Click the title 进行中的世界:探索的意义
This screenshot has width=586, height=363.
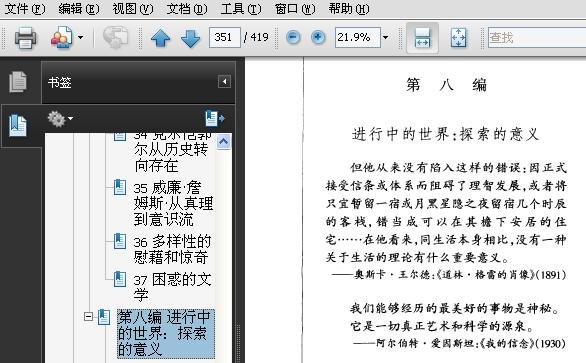[x=445, y=134]
